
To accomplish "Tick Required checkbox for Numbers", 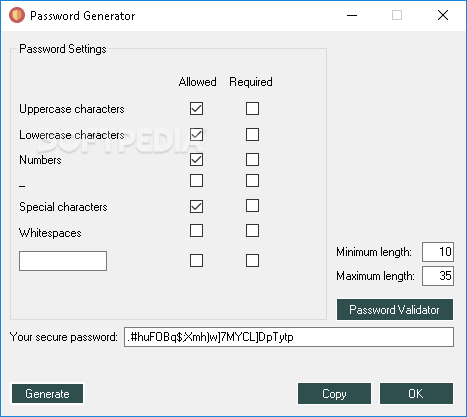I will tap(252, 159).
